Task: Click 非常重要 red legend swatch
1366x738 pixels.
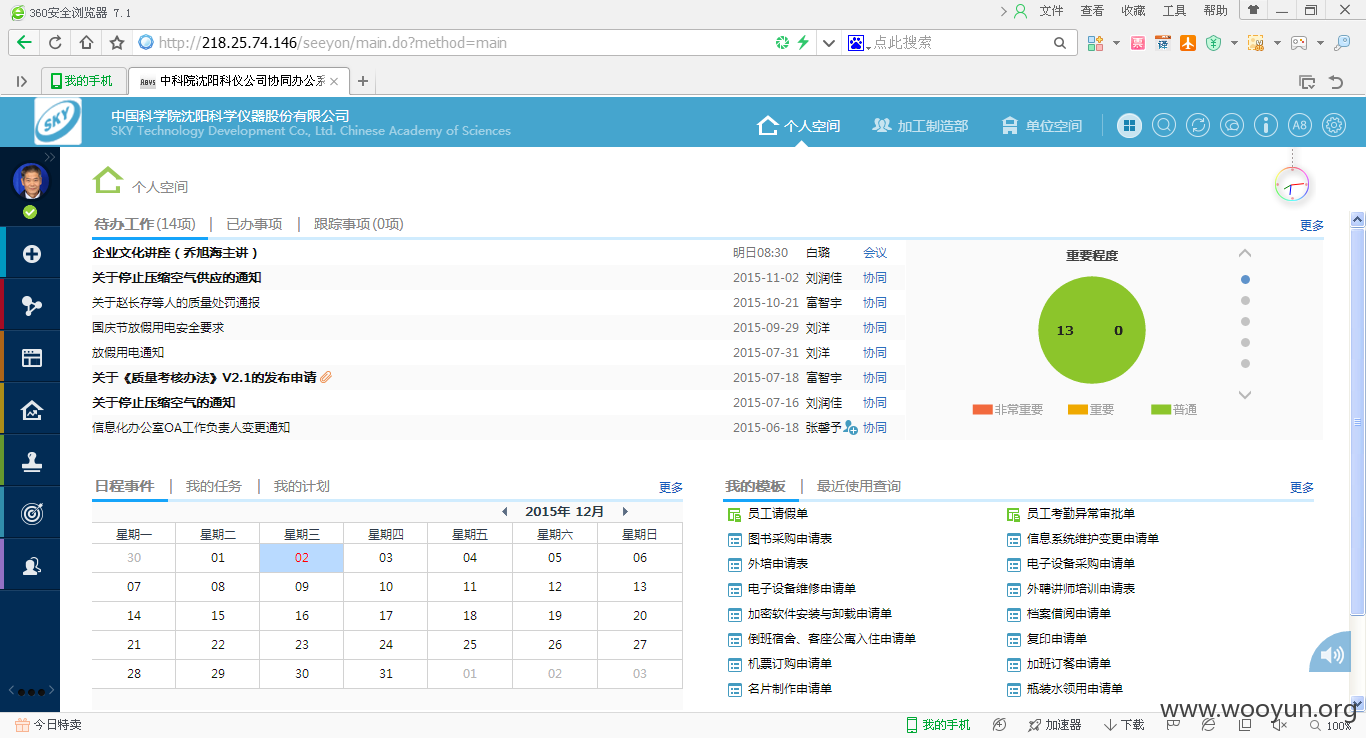Action: click(982, 409)
